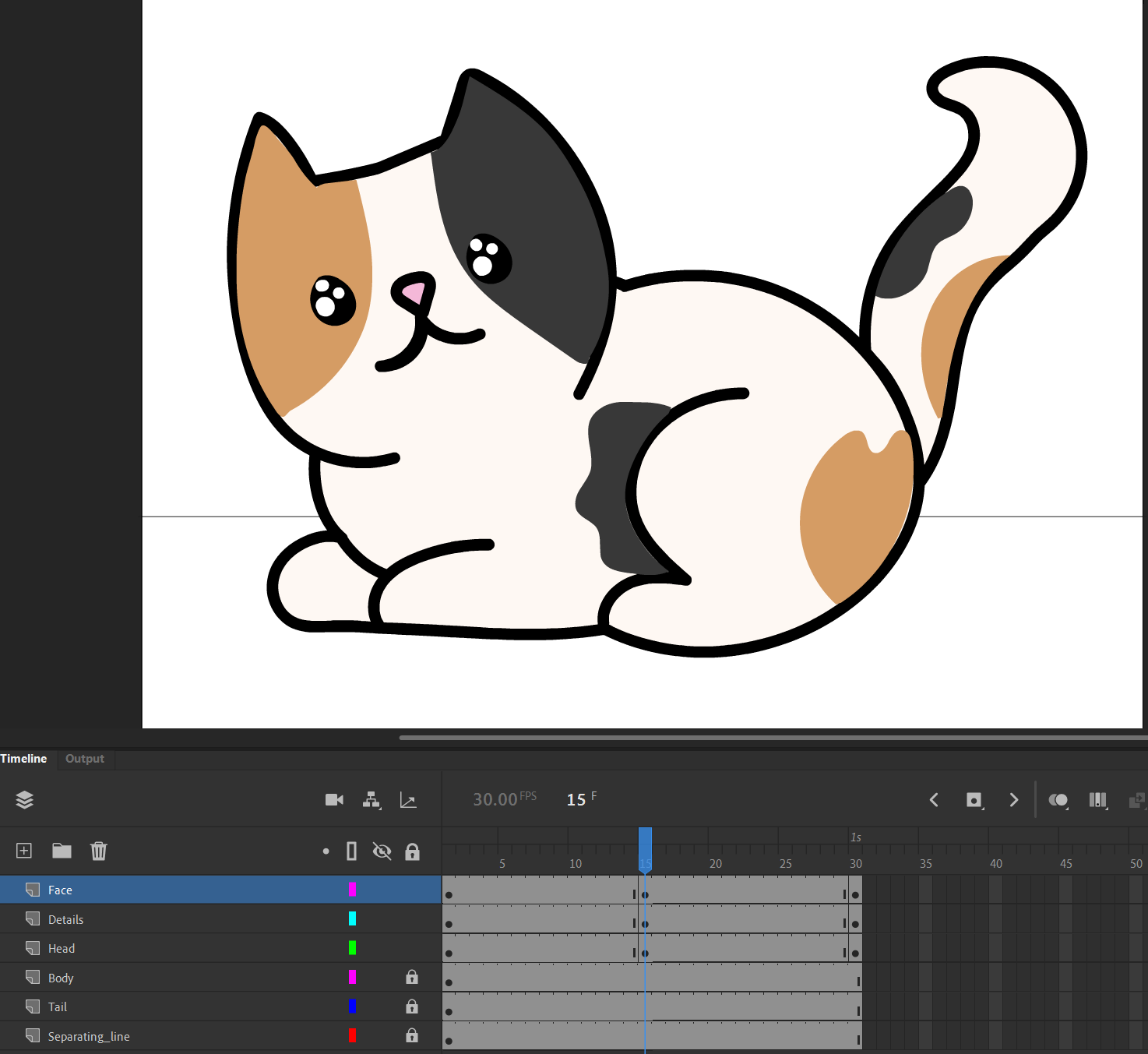
Task: Jump to next keyframe with right chevron
Action: tap(1014, 799)
